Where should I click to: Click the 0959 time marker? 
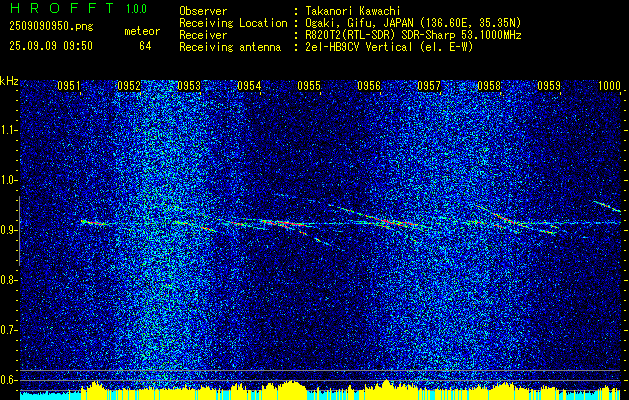click(549, 86)
